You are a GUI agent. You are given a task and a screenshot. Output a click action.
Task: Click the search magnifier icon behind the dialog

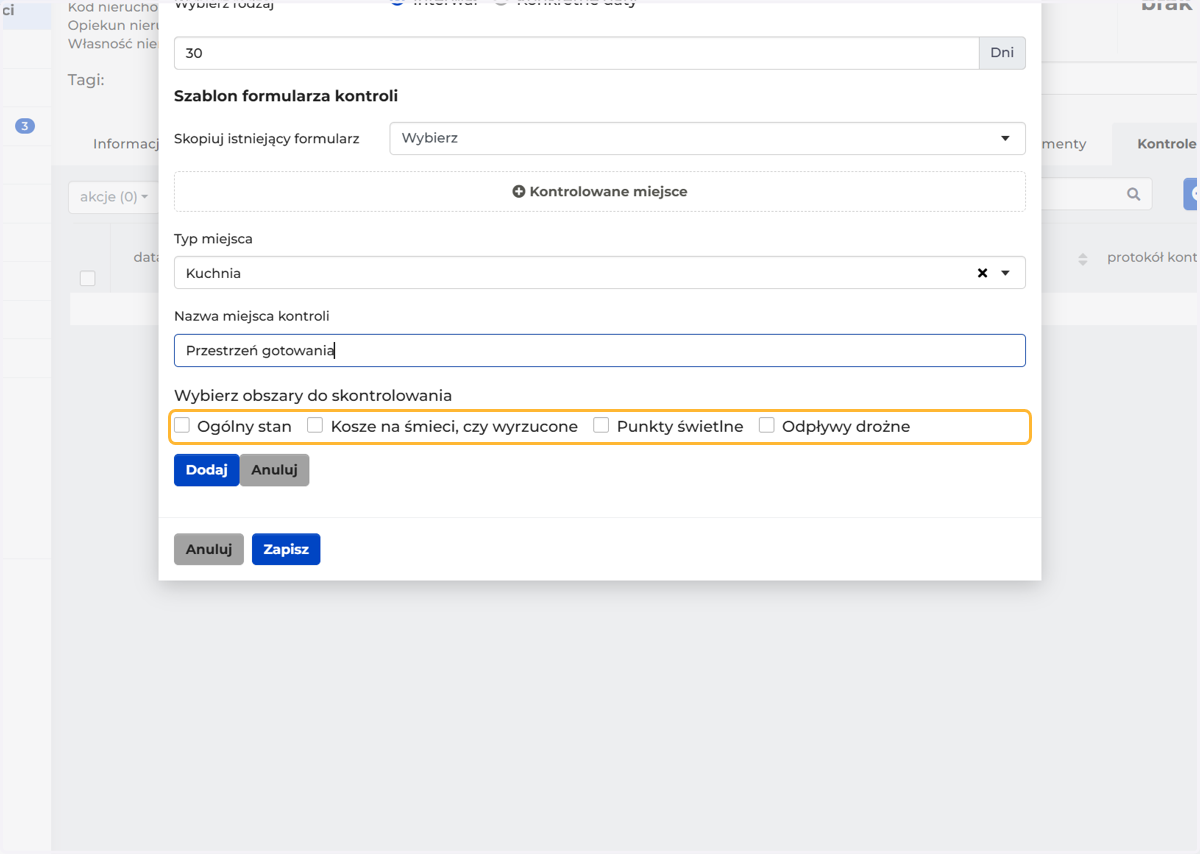pos(1133,194)
